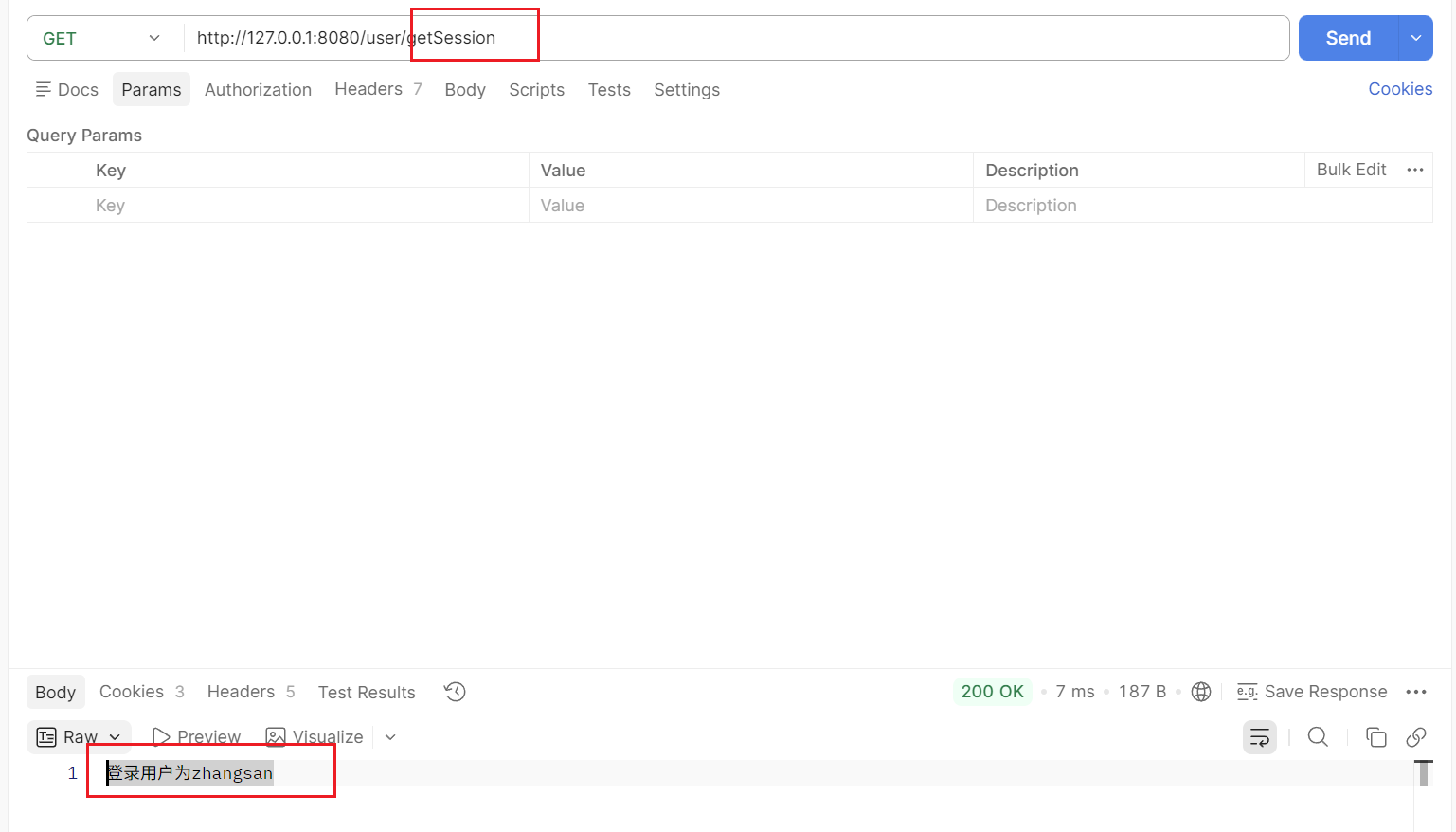Open the GET method dropdown
This screenshot has height=832, width=1456.
[102, 38]
